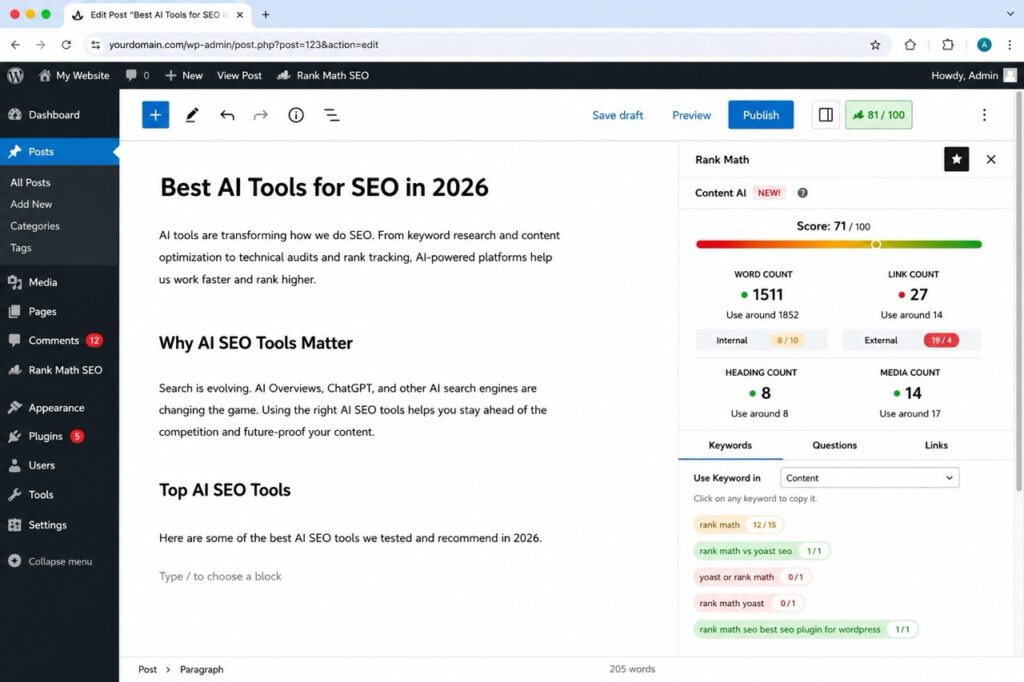Copy 'rank math vs yoast seo' keyword
1024x682 pixels.
click(761, 551)
